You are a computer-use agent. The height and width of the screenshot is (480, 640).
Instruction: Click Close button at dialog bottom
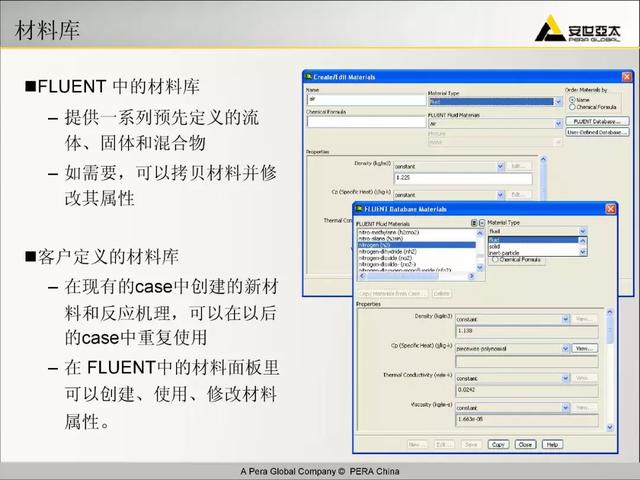[525, 444]
